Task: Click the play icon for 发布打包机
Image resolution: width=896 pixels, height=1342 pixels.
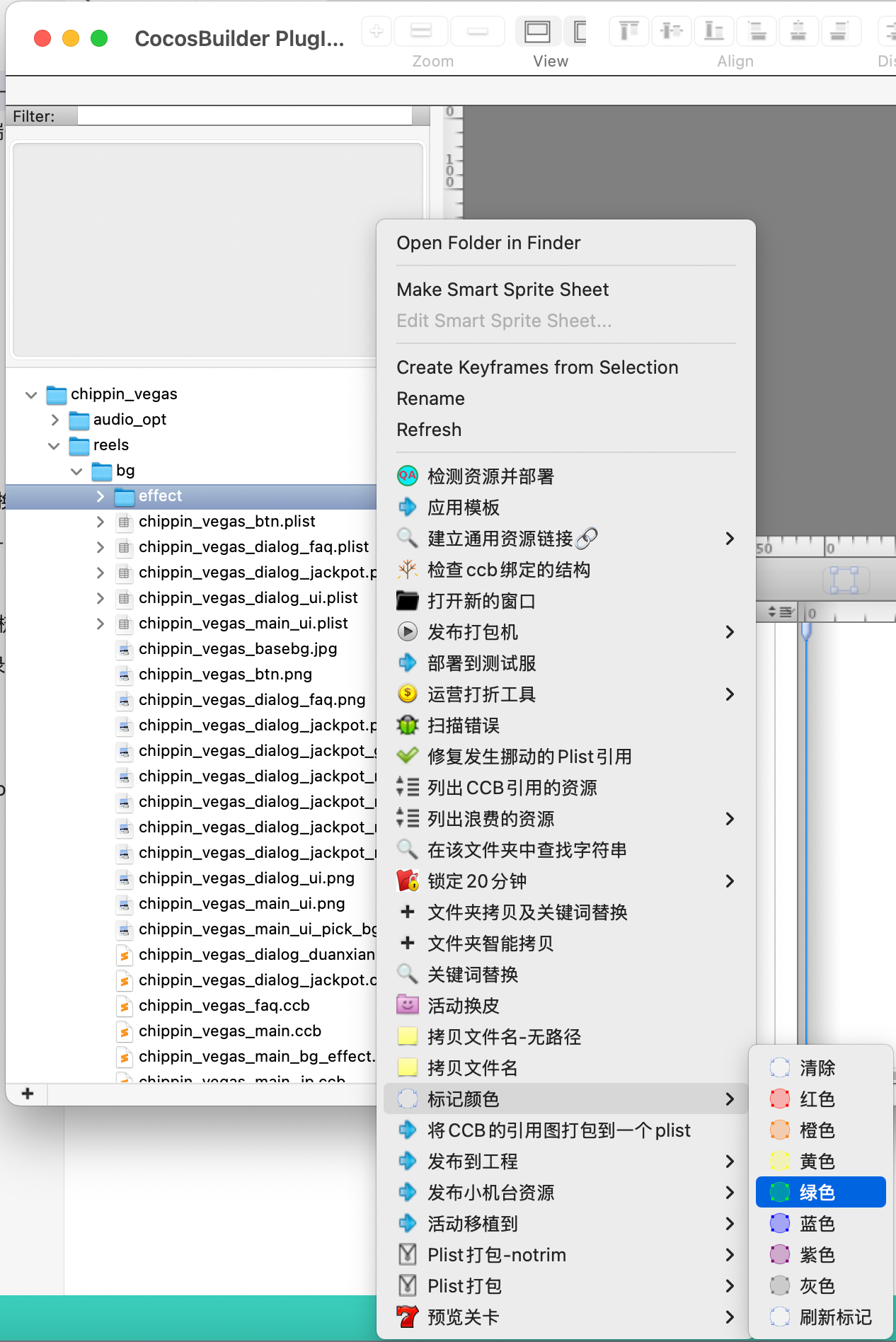Action: point(408,631)
